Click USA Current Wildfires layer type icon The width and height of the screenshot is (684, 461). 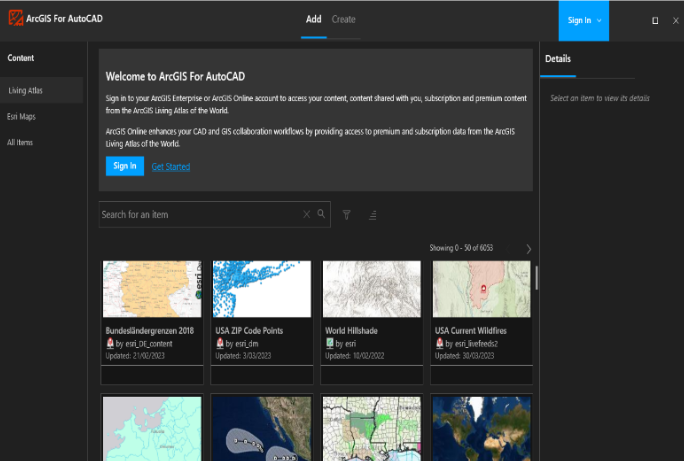[439, 343]
